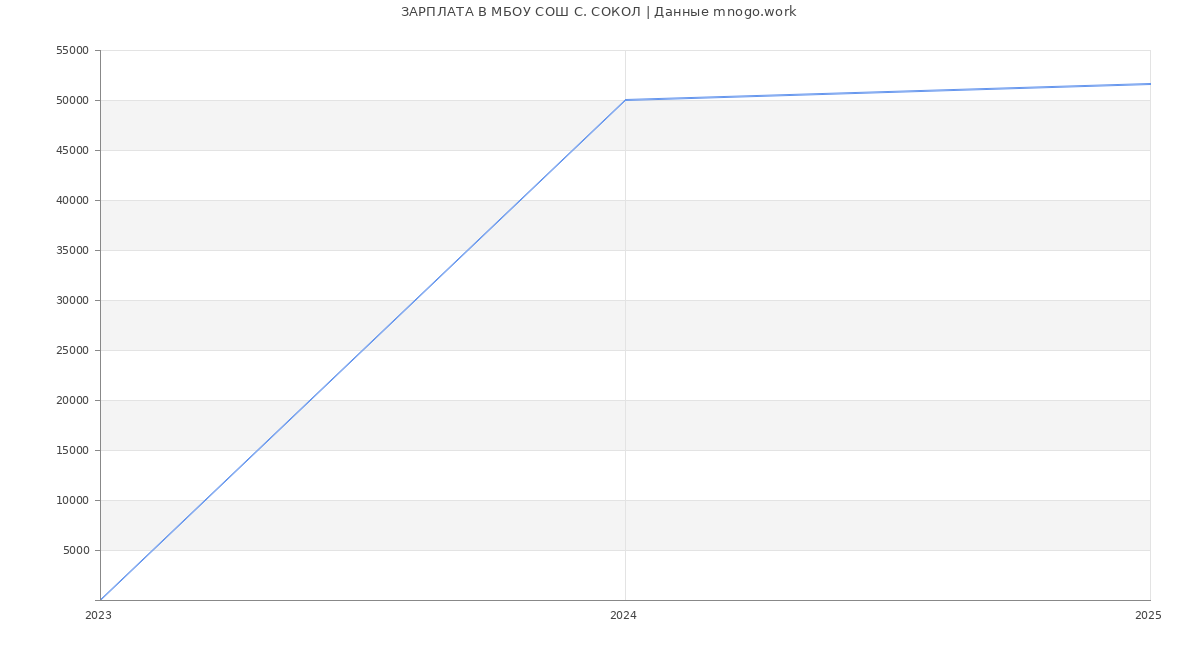This screenshot has height=650, width=1200.
Task: Select the 35000 y-axis label
Action: point(72,250)
